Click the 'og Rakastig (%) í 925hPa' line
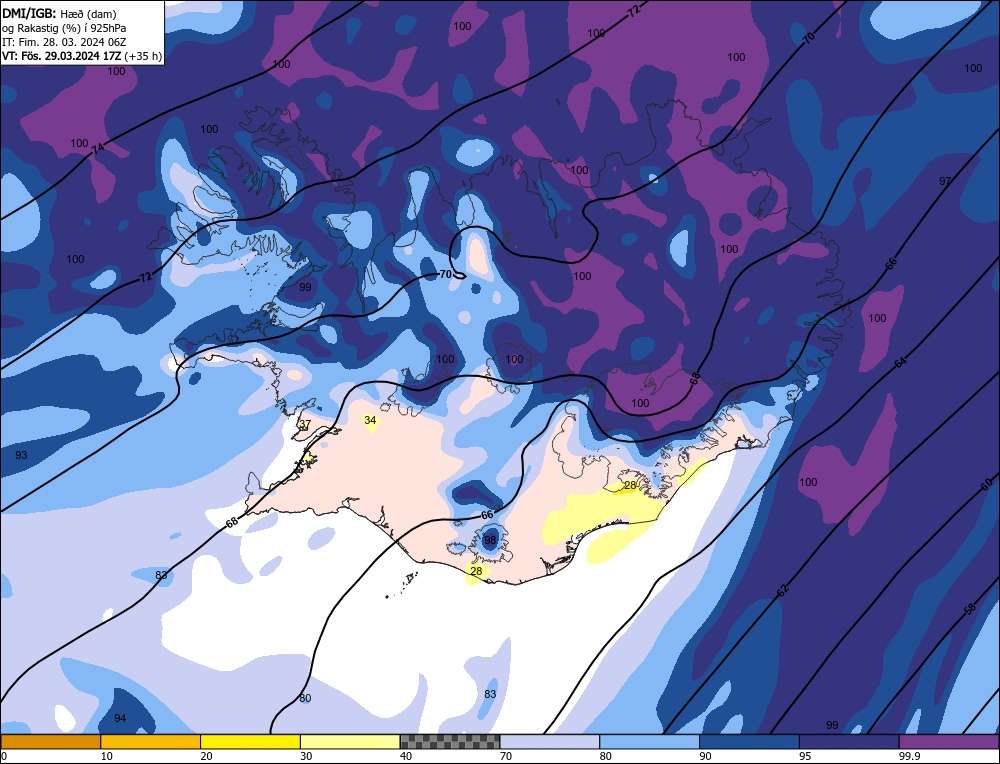This screenshot has width=1000, height=764. click(64, 27)
